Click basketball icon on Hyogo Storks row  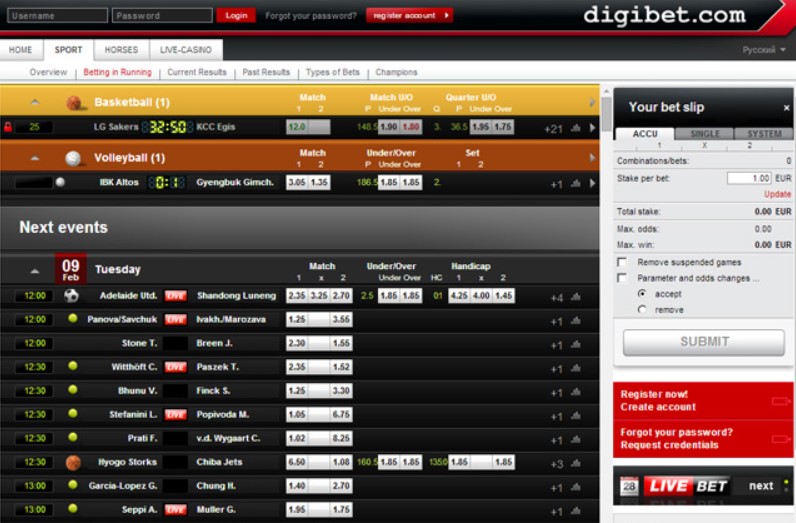(74, 462)
